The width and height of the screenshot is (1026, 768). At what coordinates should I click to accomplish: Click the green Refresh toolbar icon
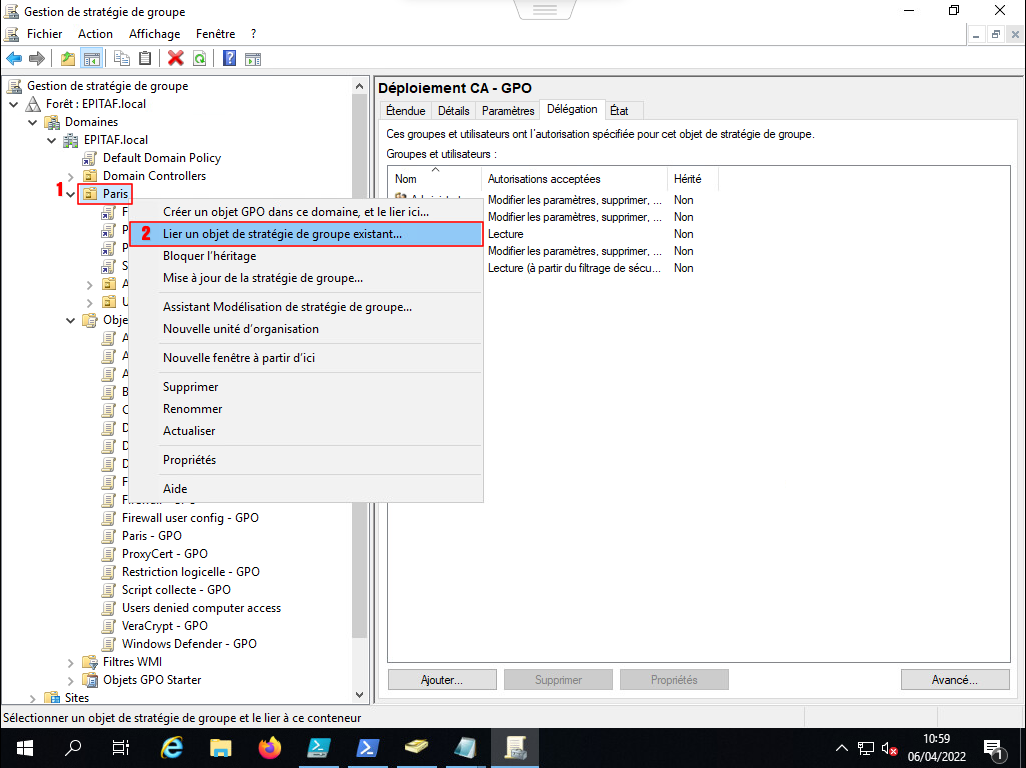[x=200, y=59]
